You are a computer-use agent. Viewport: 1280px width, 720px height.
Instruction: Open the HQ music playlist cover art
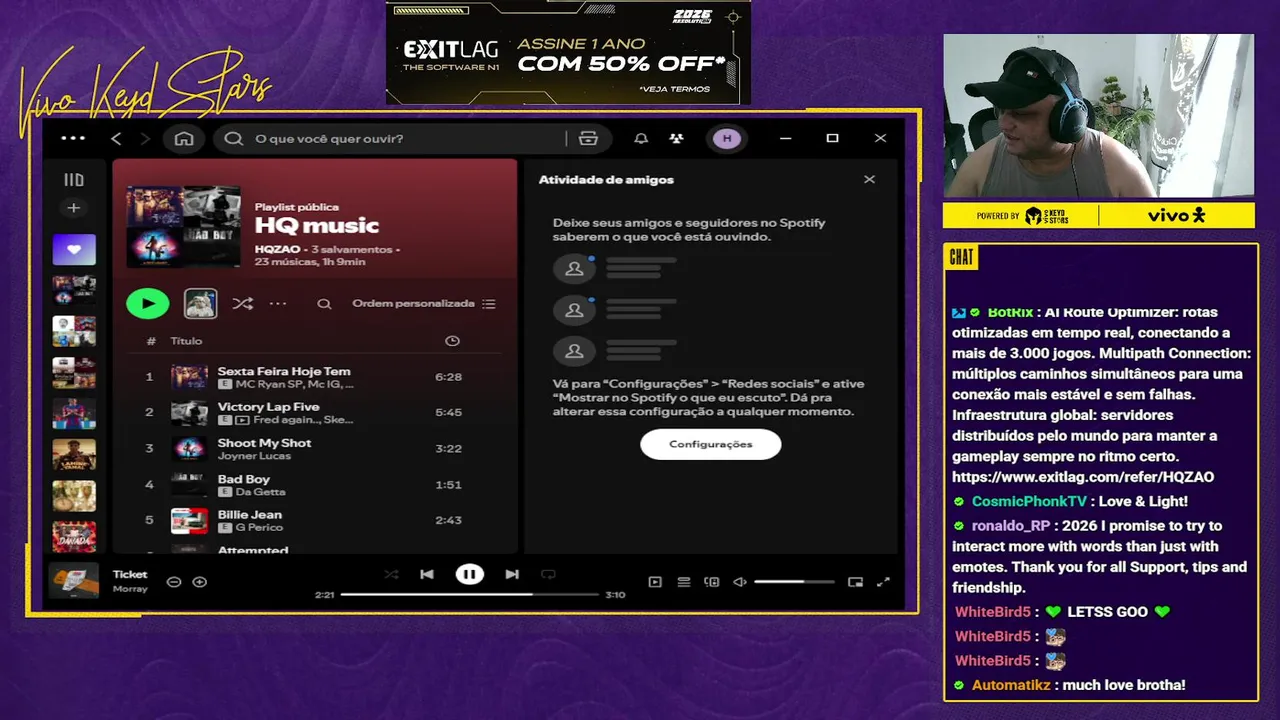point(183,226)
